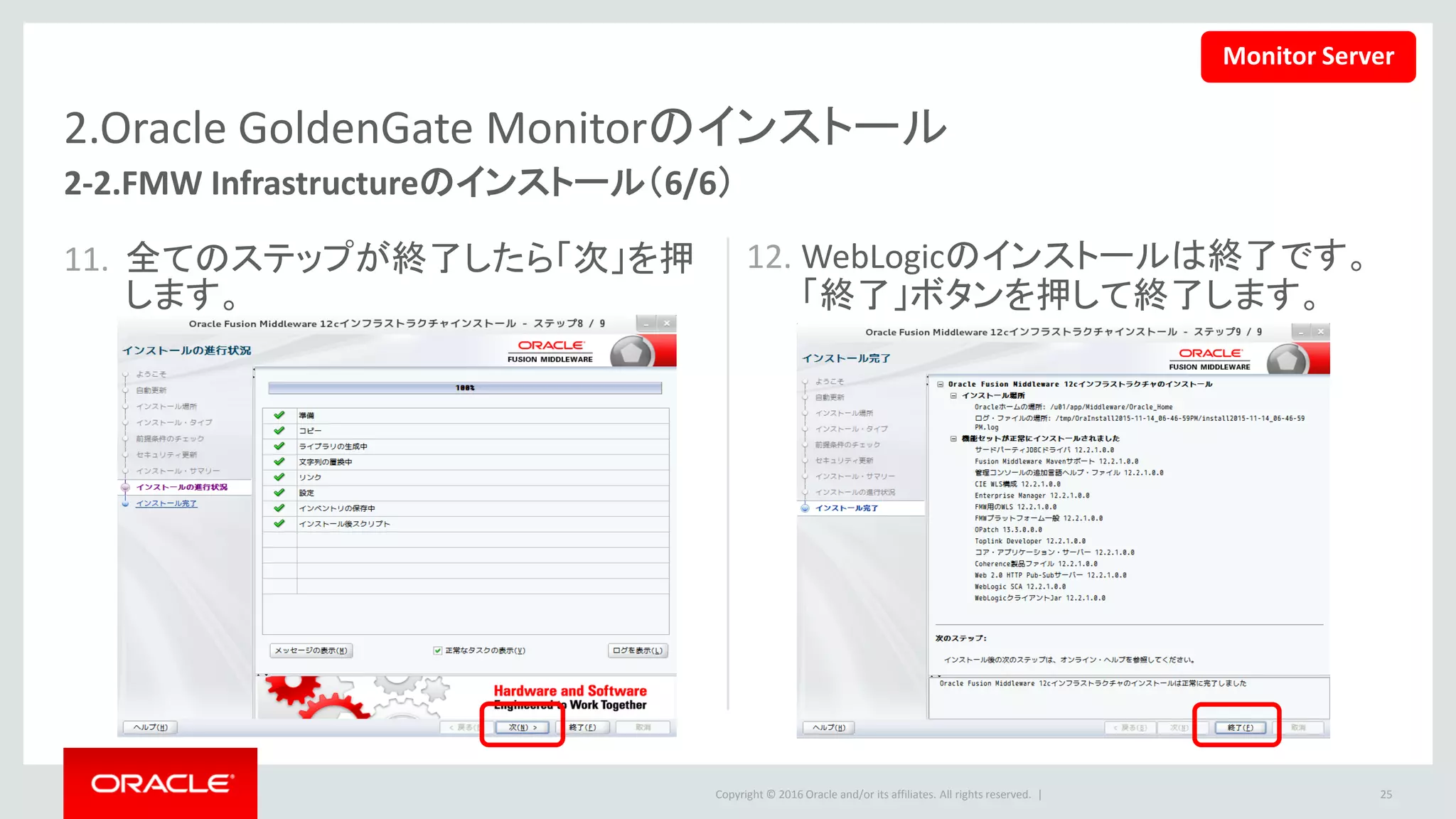1456x819 pixels.
Task: Click 取消 button in Step 8 window
Action: pos(643,727)
